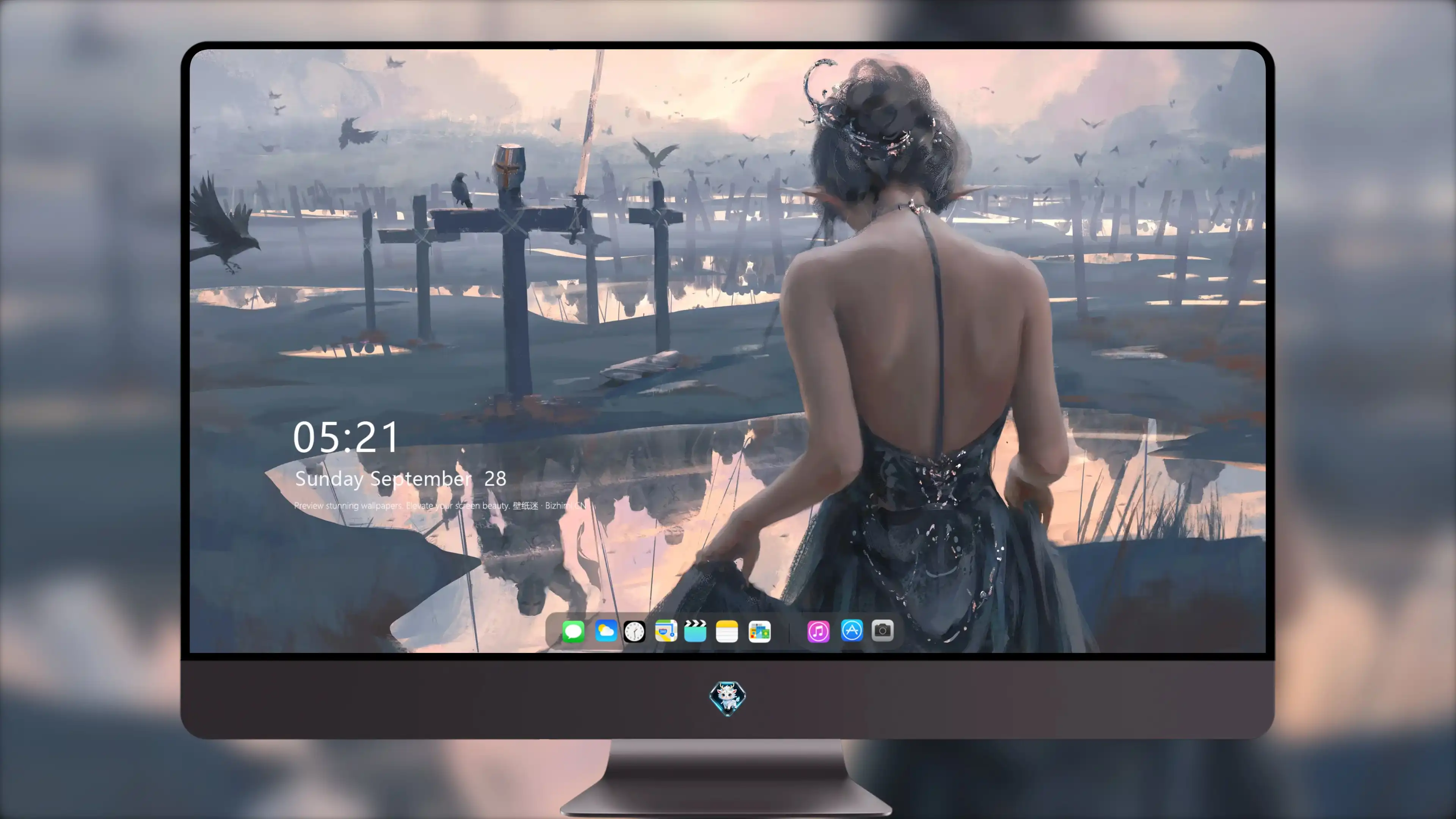Launch the Weather app from the dock
This screenshot has width=1456, height=819.
click(x=606, y=631)
